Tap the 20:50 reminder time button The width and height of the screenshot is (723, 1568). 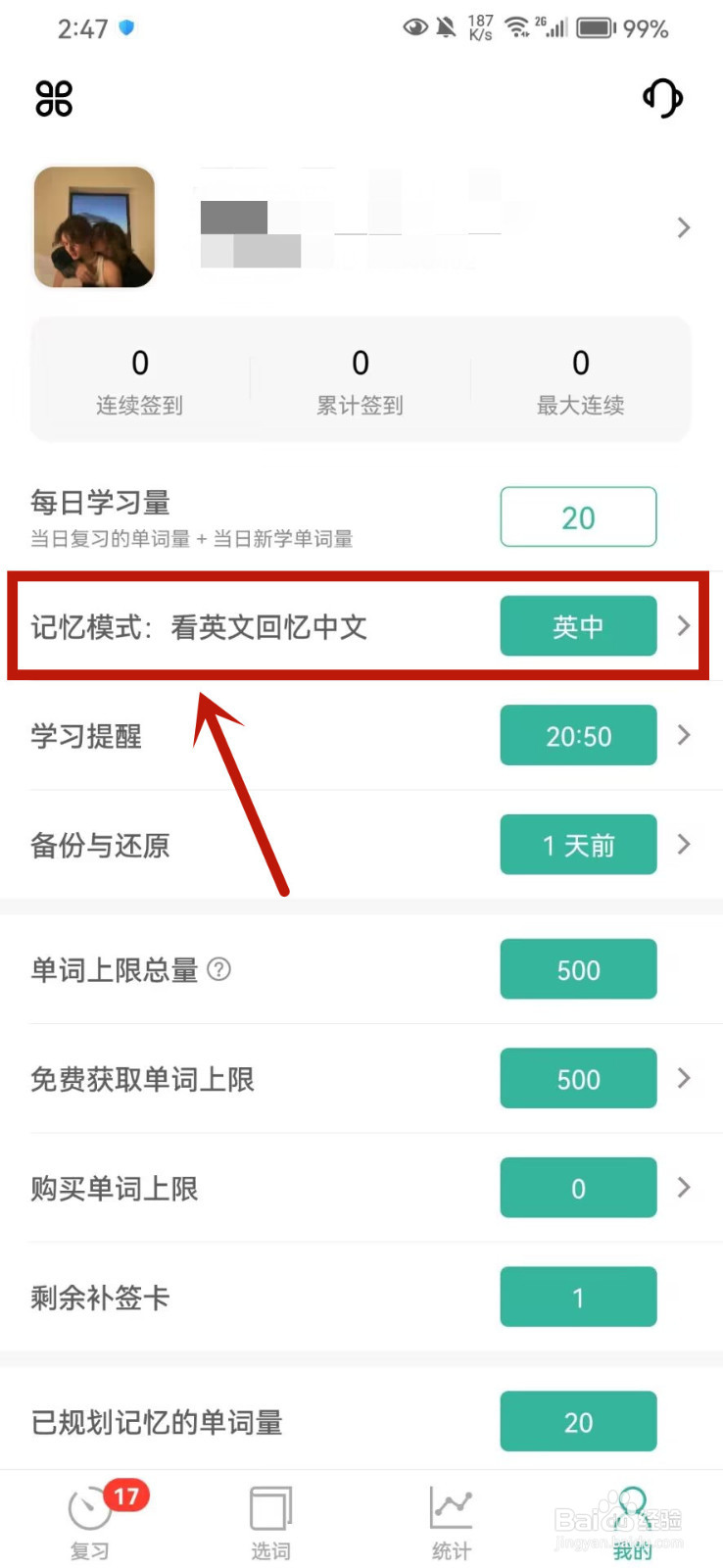coord(578,735)
